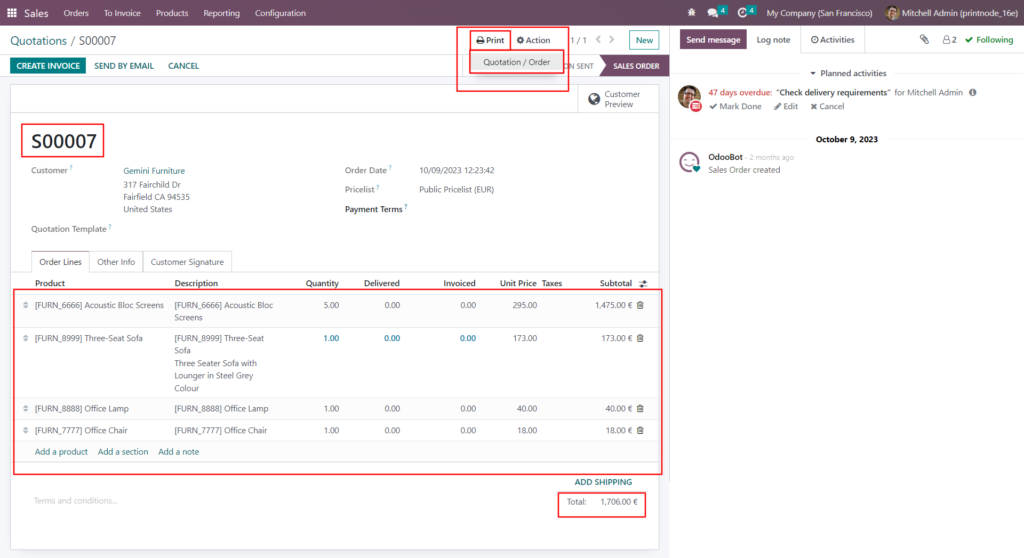Click the Sales app name
This screenshot has width=1024, height=558.
point(36,13)
